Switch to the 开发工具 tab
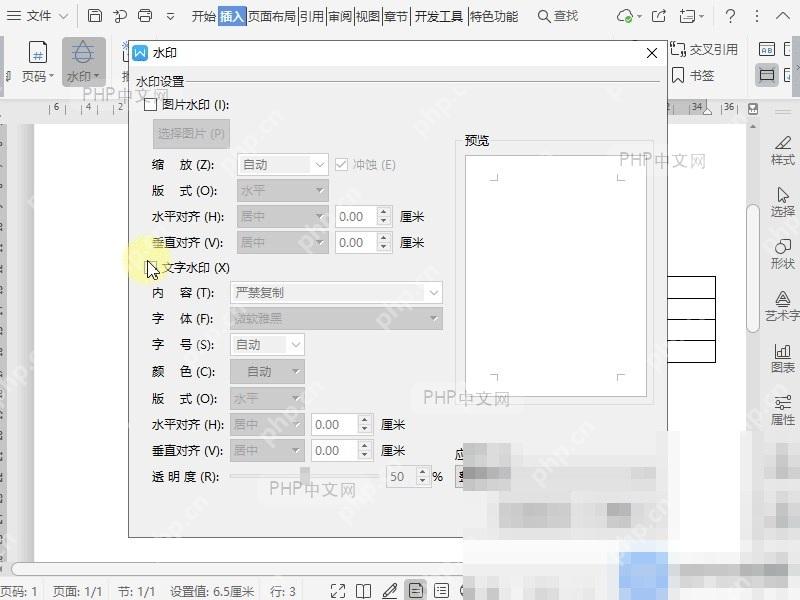The width and height of the screenshot is (800, 600). (x=438, y=17)
